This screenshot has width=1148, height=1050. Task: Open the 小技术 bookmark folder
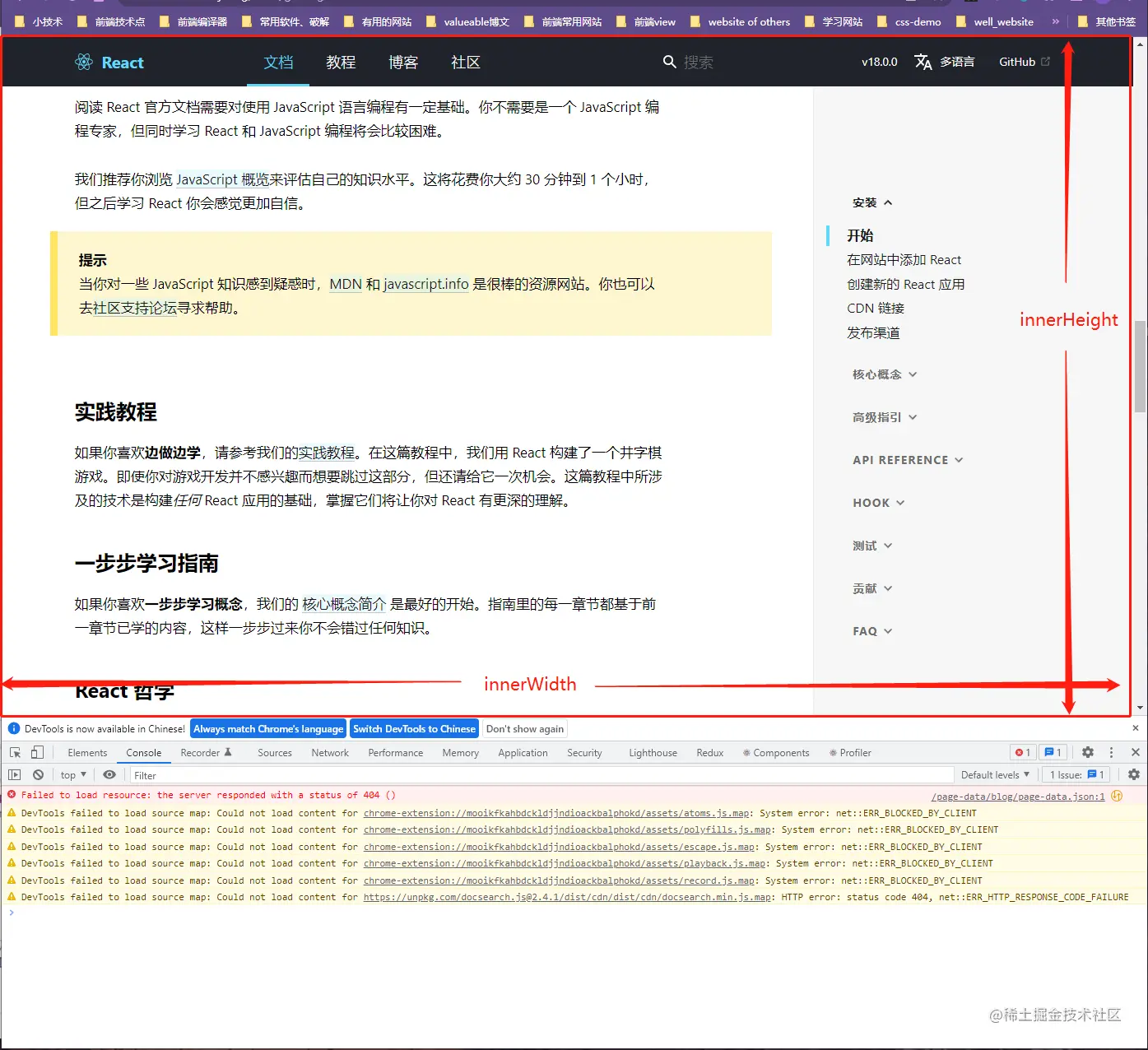click(x=39, y=22)
